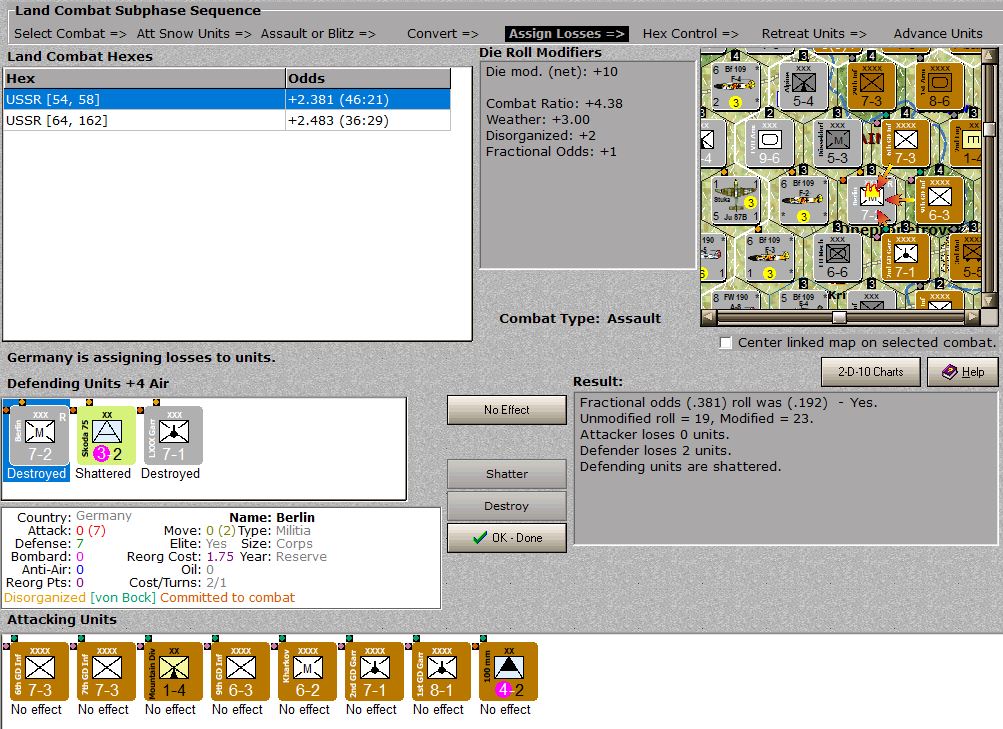
Task: Select the Kharkov militia 6-2 attacking unit
Action: pyautogui.click(x=308, y=671)
